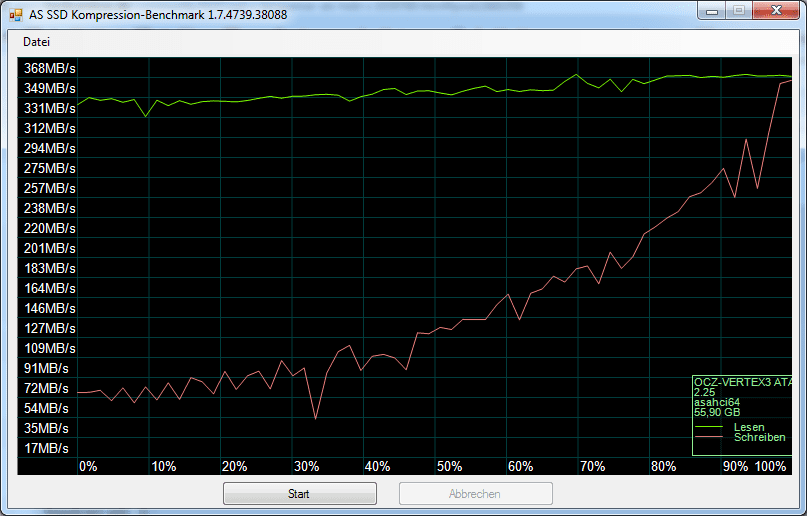807x516 pixels.
Task: Click the Start button
Action: point(300,494)
